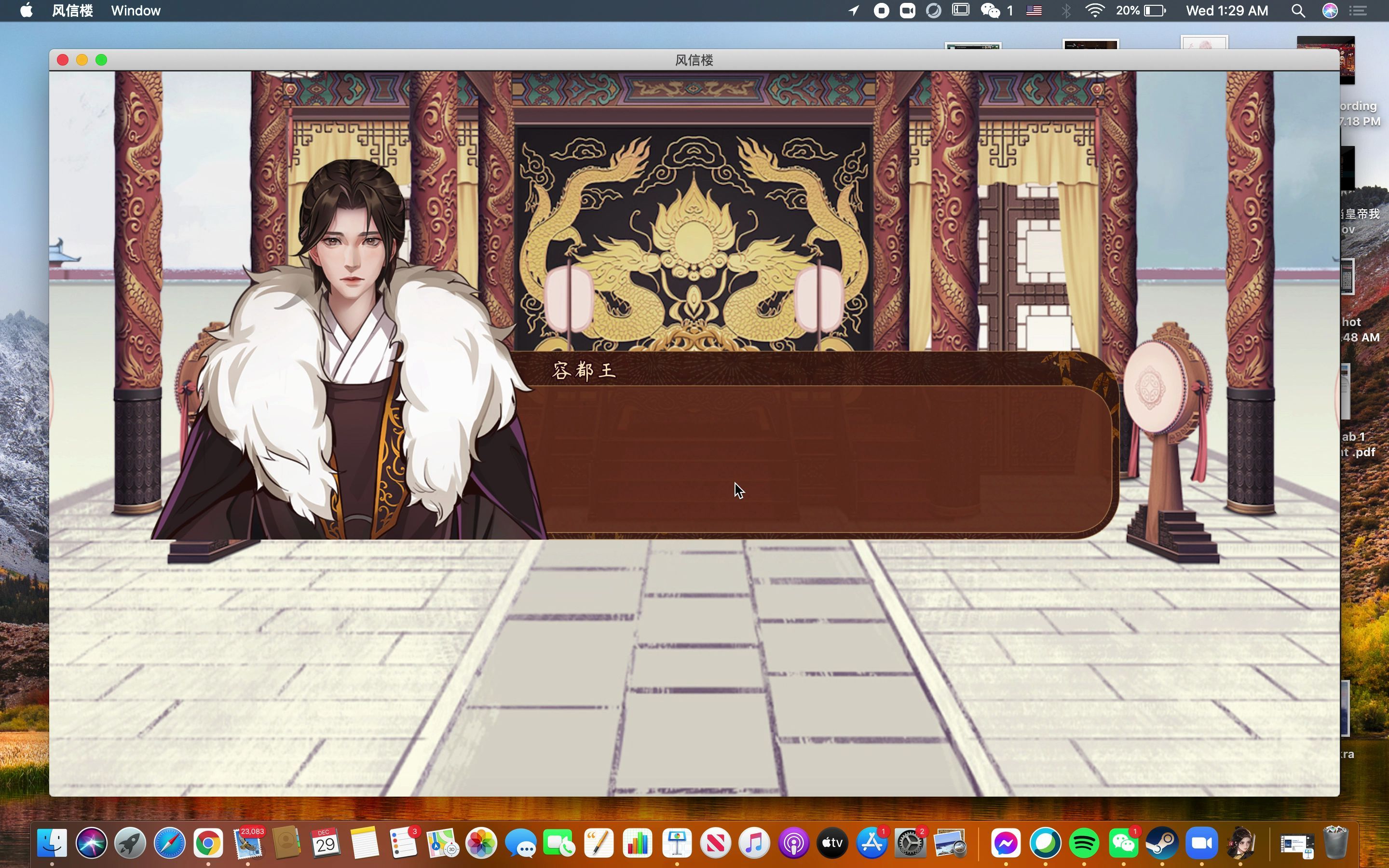
Task: Open Mail with 23,083 badge
Action: [x=247, y=843]
